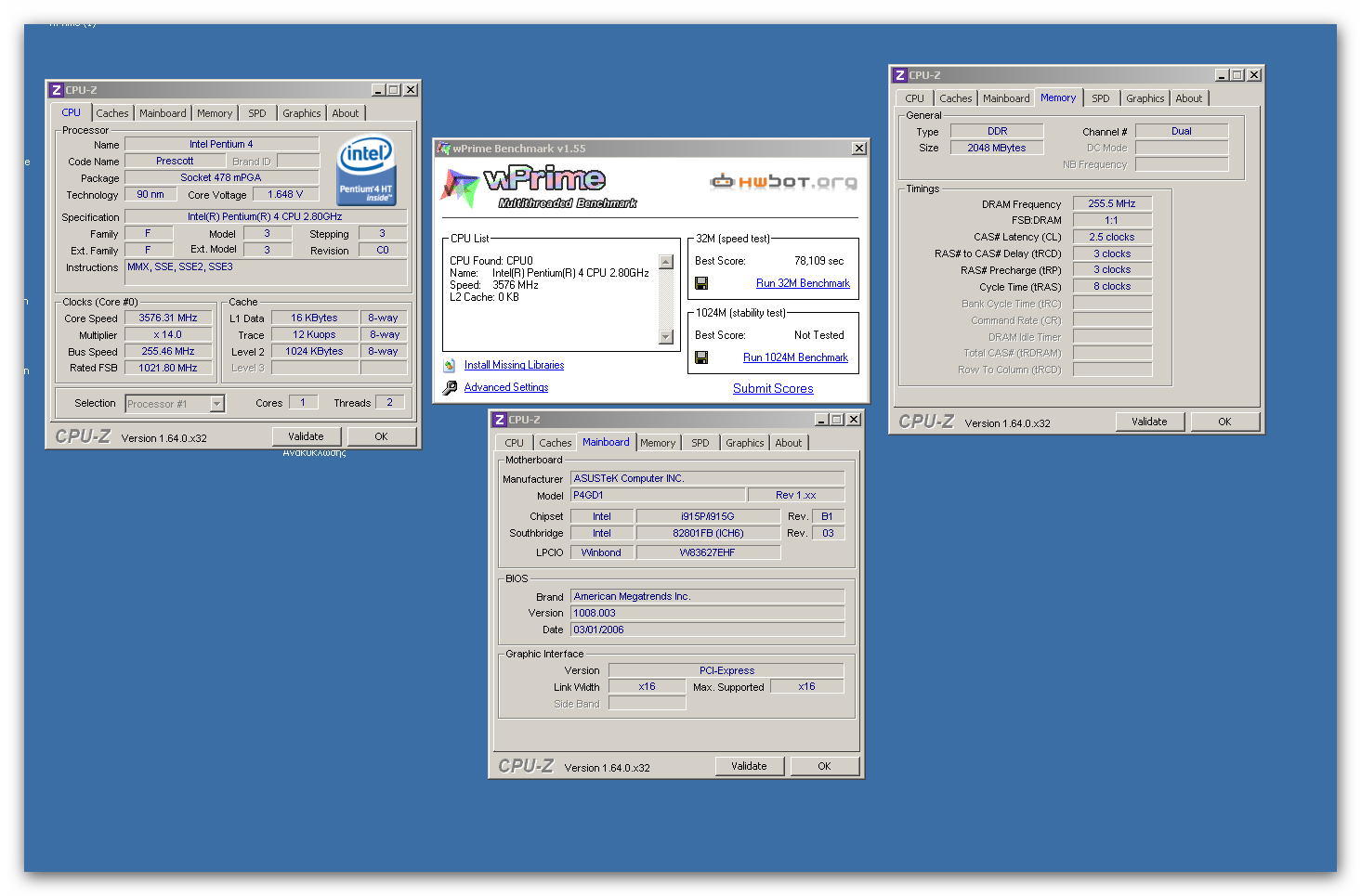1361x896 pixels.
Task: Open About tab in Mainboard window
Action: click(789, 443)
